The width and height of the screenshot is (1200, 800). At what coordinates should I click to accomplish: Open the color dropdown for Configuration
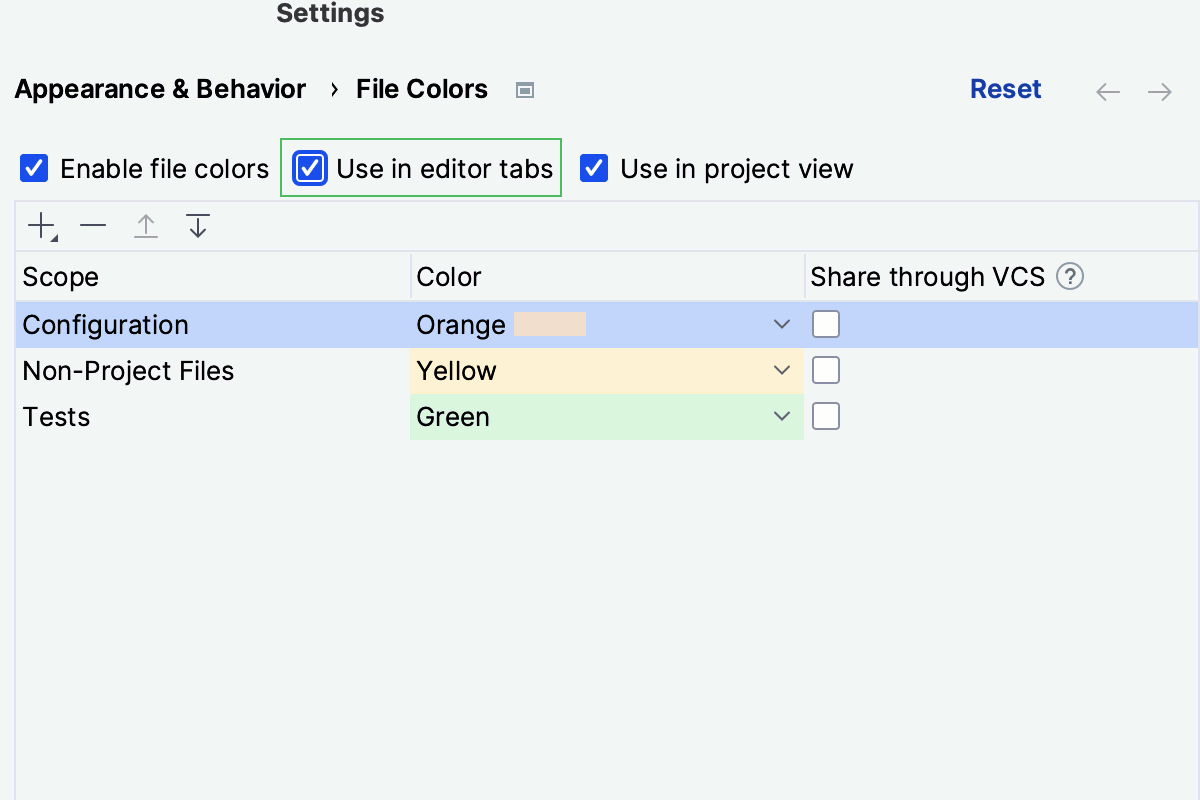click(782, 324)
